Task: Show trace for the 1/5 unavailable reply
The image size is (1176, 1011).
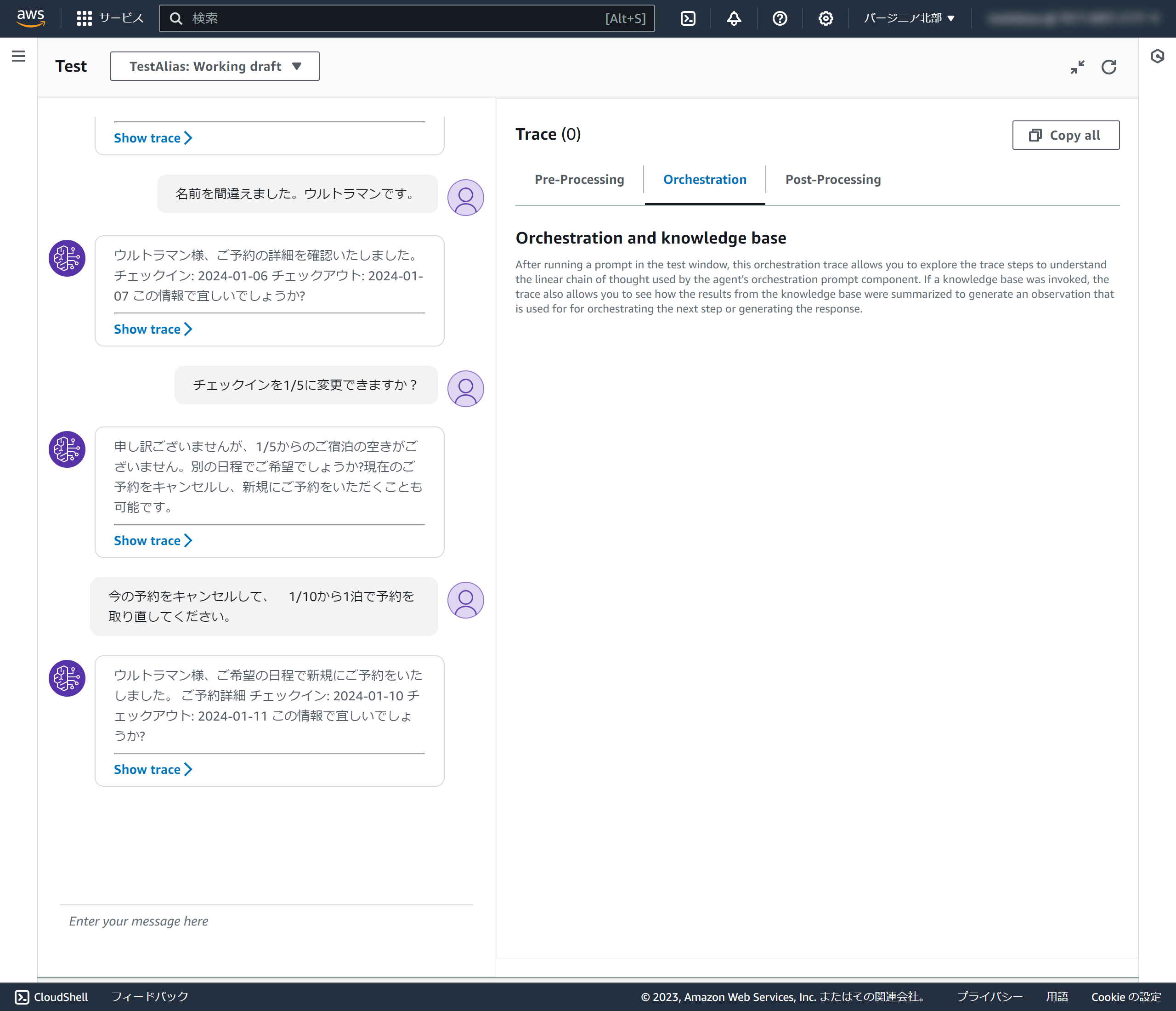Action: pyautogui.click(x=153, y=540)
